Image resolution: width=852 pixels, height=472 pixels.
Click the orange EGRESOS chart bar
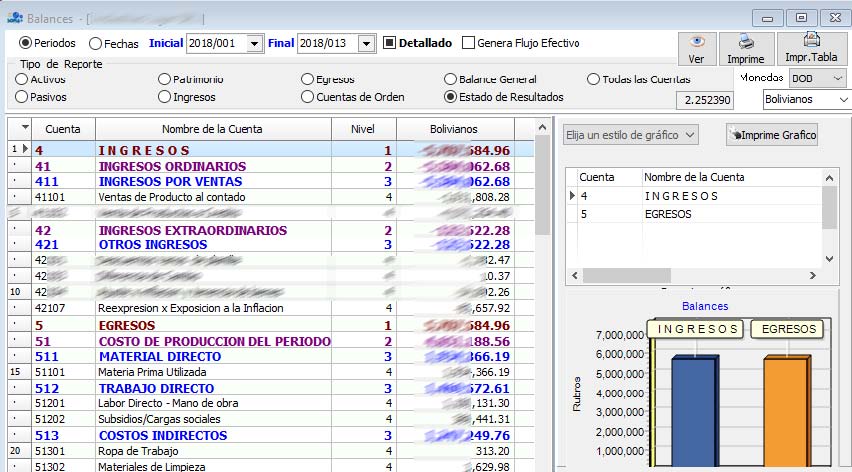[787, 412]
